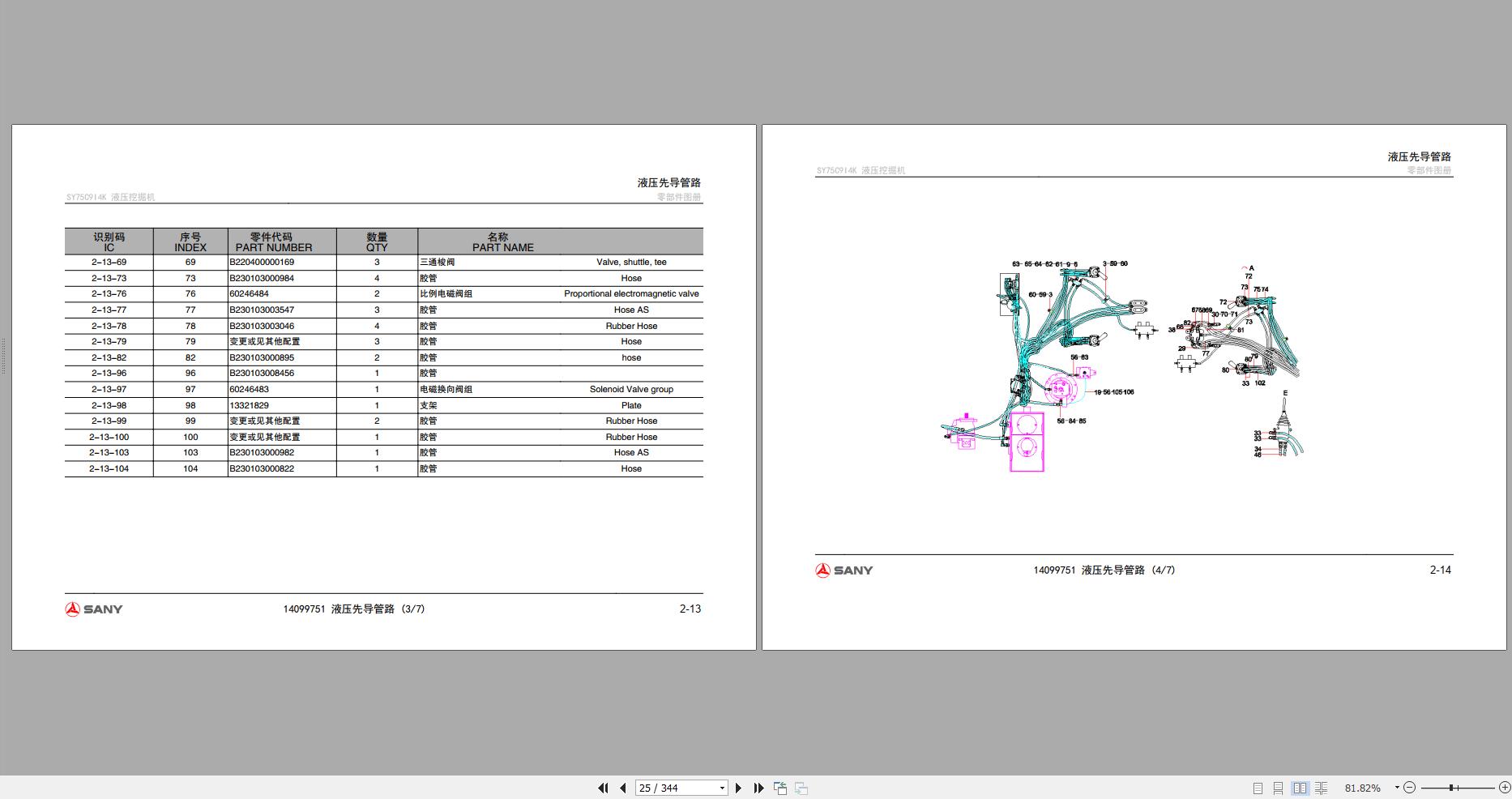
Task: Click page number 2-13 in footer
Action: coord(690,609)
